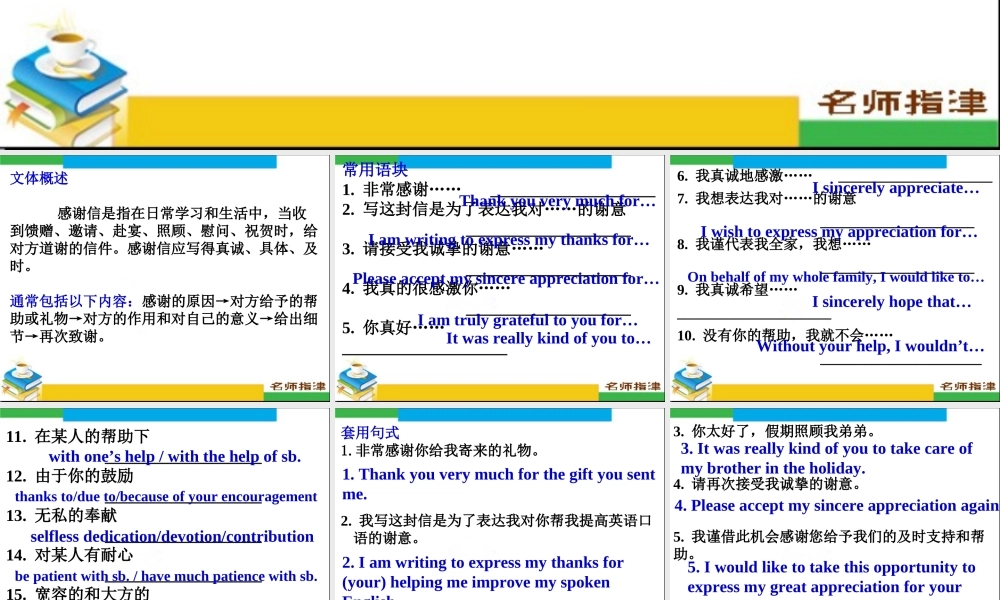The width and height of the screenshot is (1000, 600).
Task: Click the 名师指津 logo on the 常用语块 slide
Action: (633, 385)
